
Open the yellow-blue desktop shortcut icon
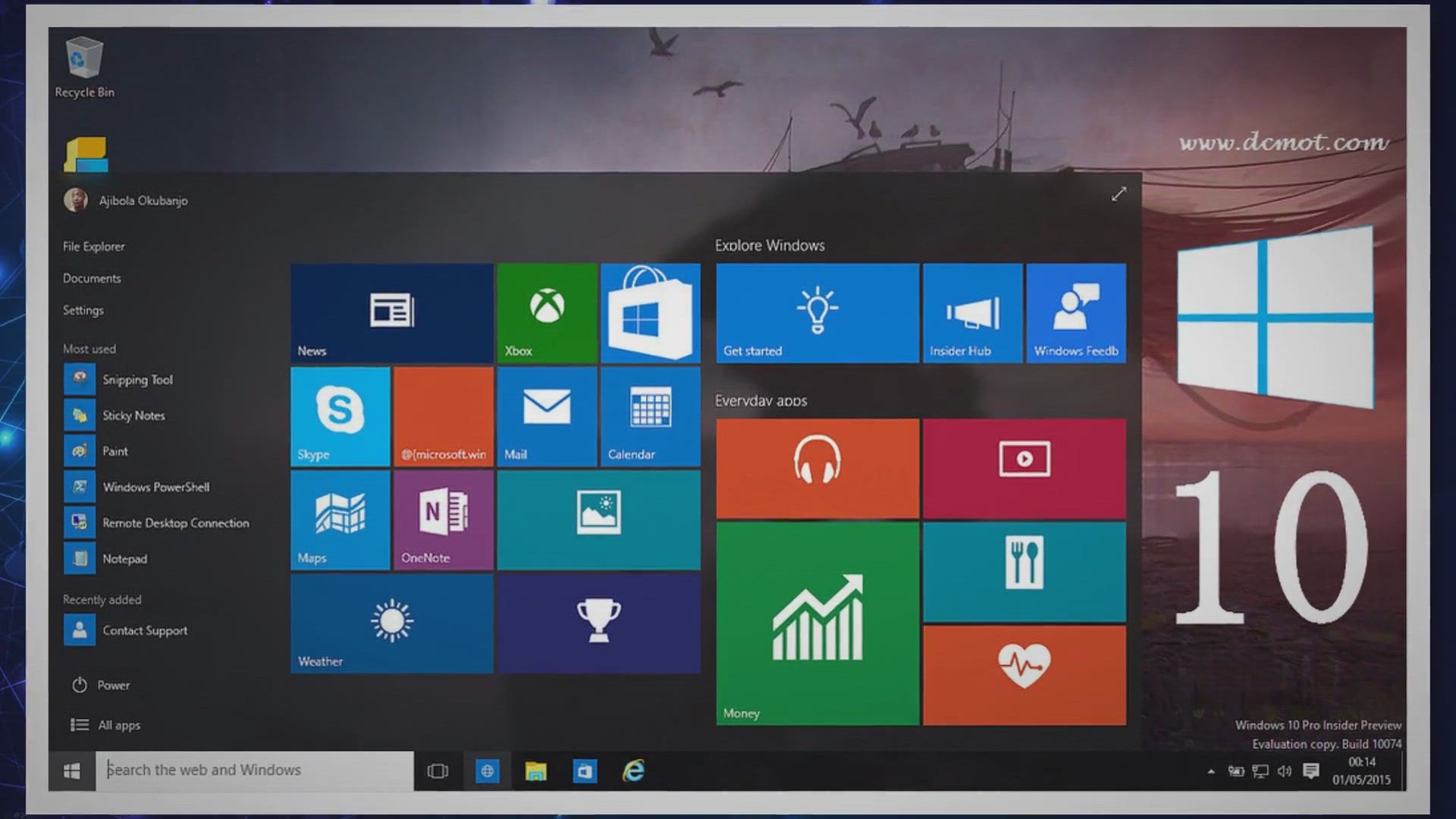click(86, 154)
